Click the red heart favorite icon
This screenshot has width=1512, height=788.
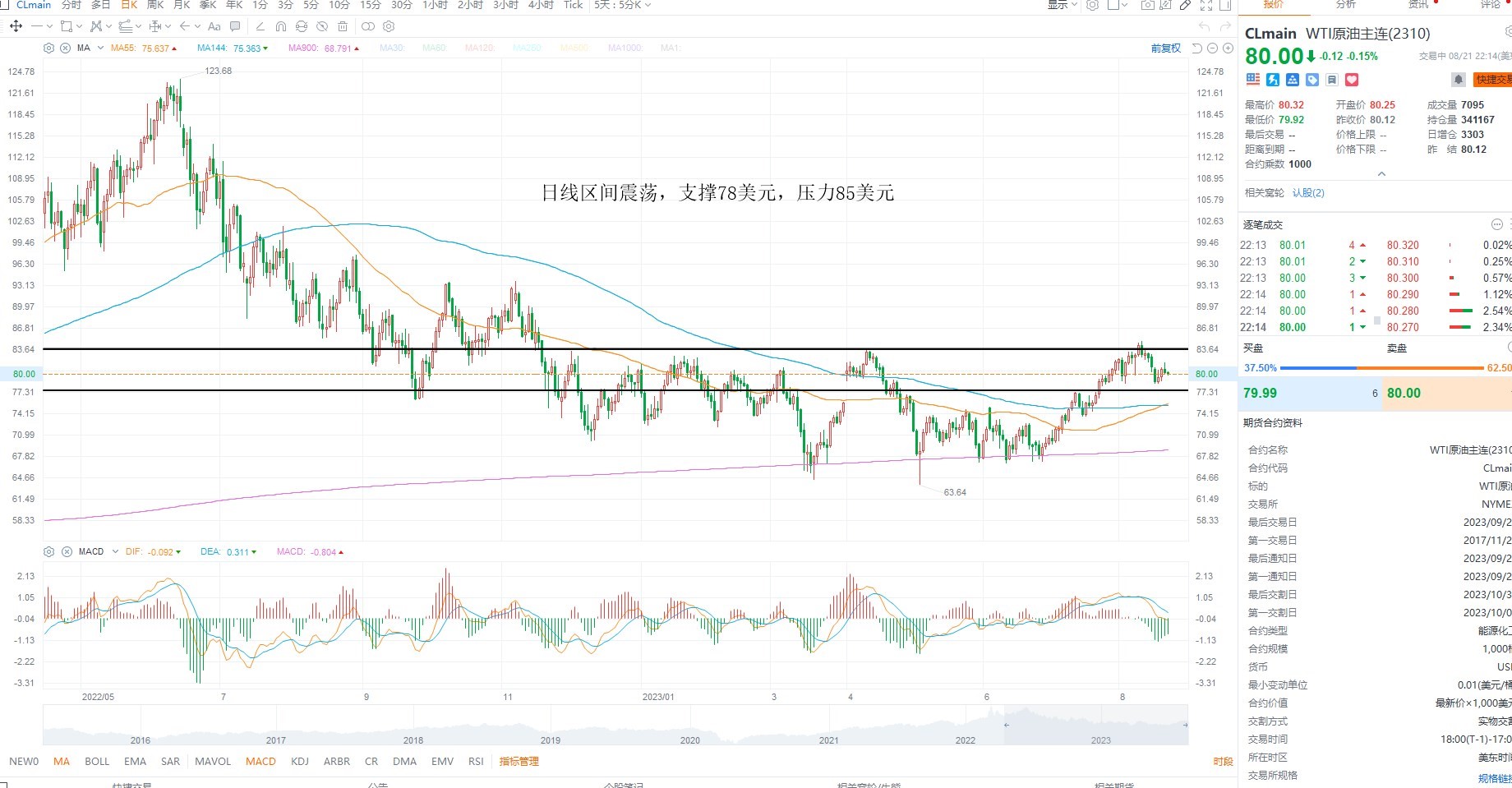click(x=1352, y=80)
